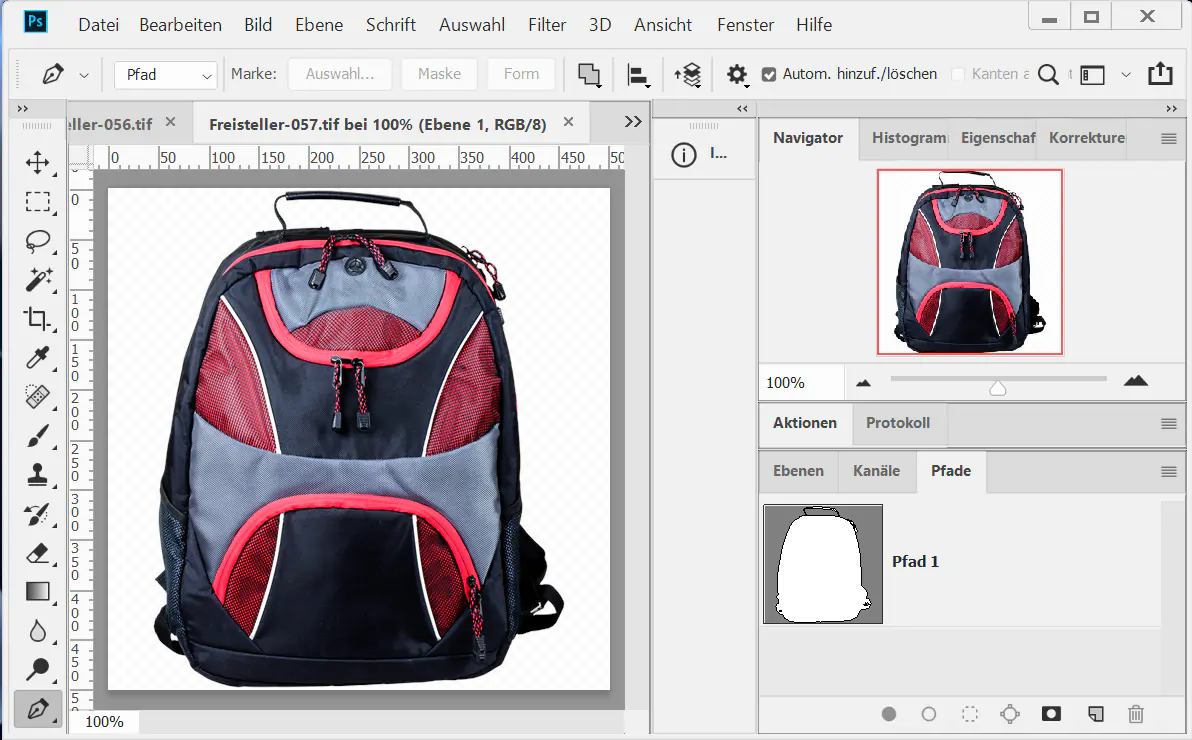The height and width of the screenshot is (740, 1192).
Task: Create new path with the plus icon
Action: point(1096,714)
